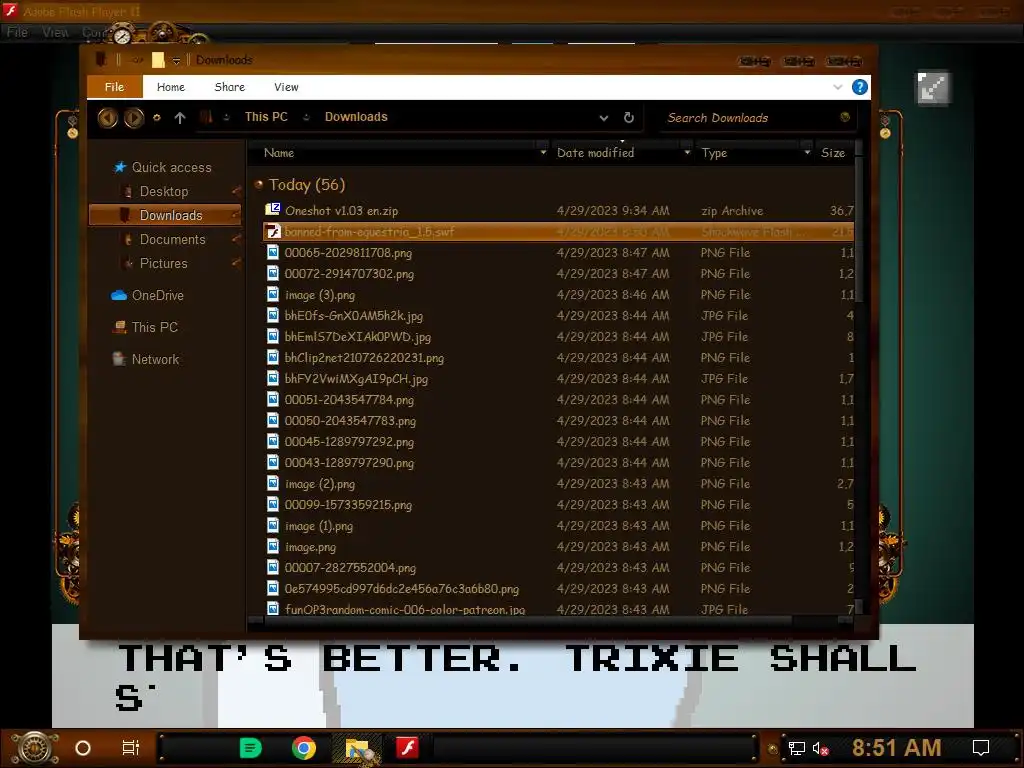Select Desktop in the navigation pane
The image size is (1024, 768).
click(164, 191)
